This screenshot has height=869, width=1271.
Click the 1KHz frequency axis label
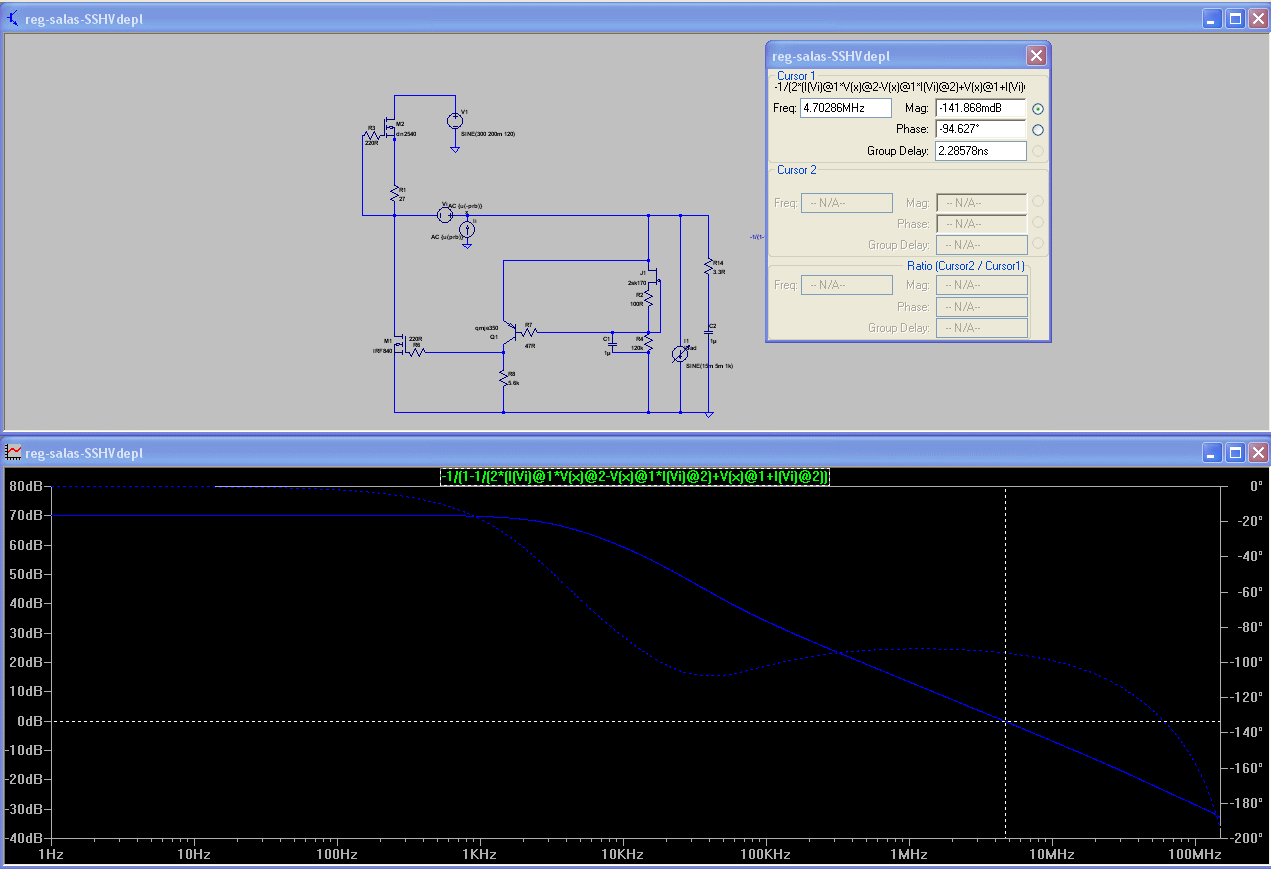[479, 855]
